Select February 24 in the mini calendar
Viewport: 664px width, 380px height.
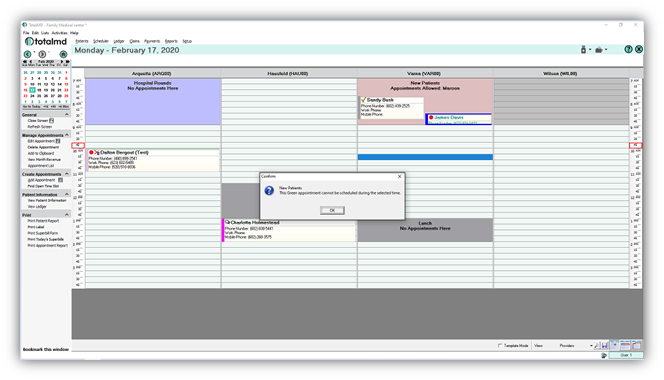point(32,96)
